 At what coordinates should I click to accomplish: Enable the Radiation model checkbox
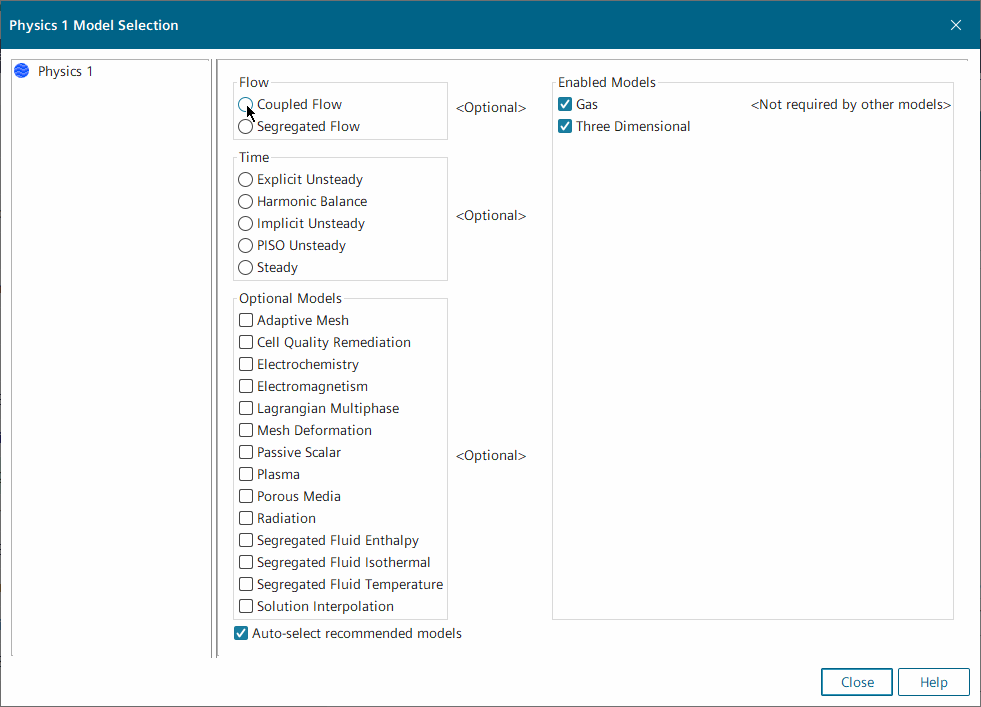point(246,519)
